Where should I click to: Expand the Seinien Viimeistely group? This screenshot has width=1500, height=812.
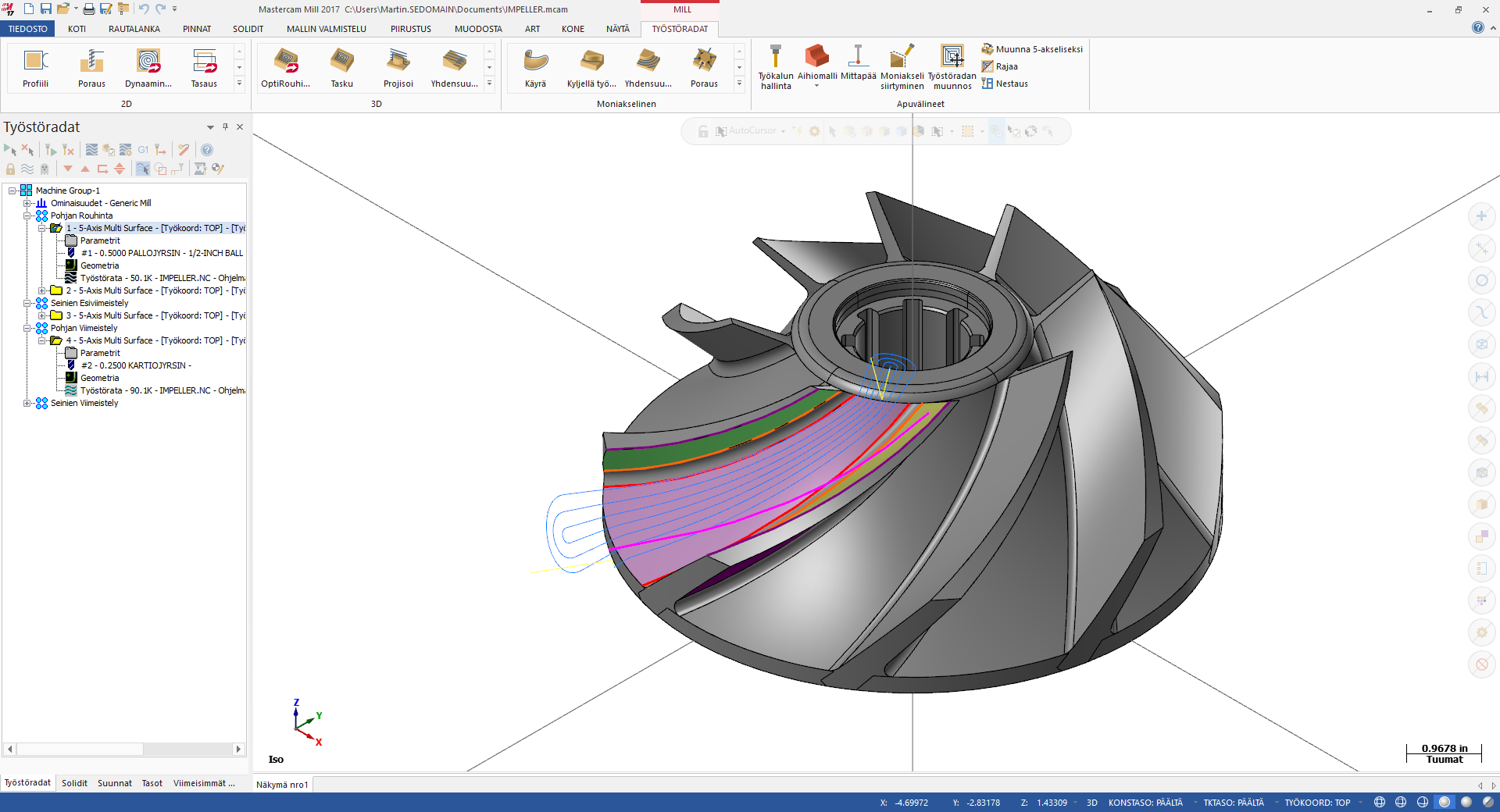[x=27, y=403]
